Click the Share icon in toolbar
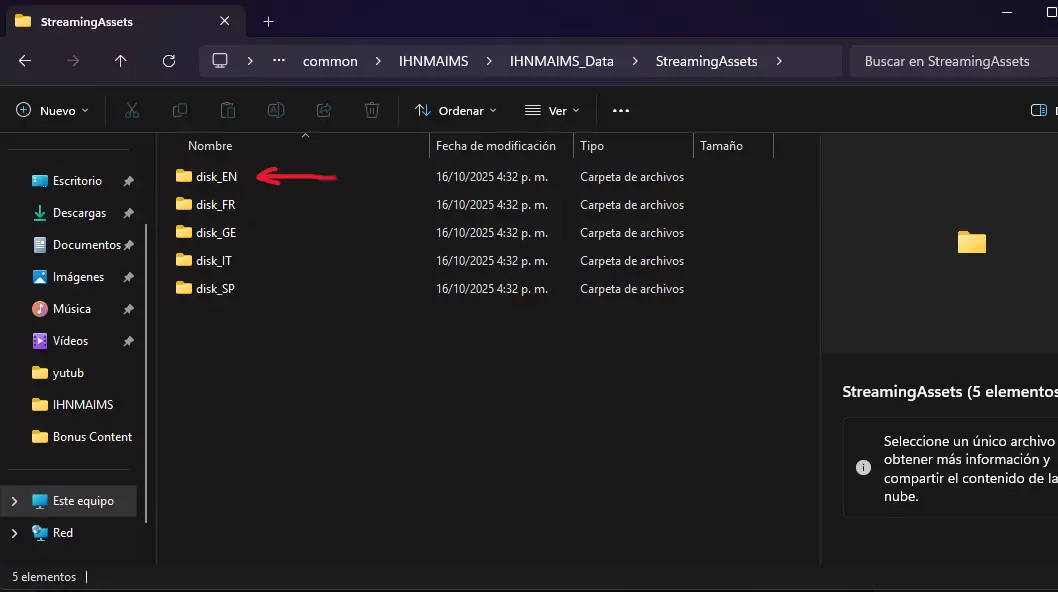 pyautogui.click(x=324, y=110)
